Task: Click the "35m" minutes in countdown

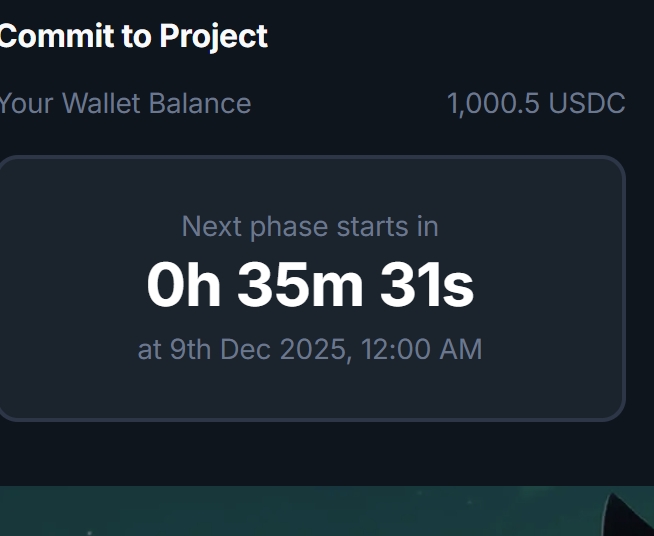Action: pyautogui.click(x=300, y=285)
